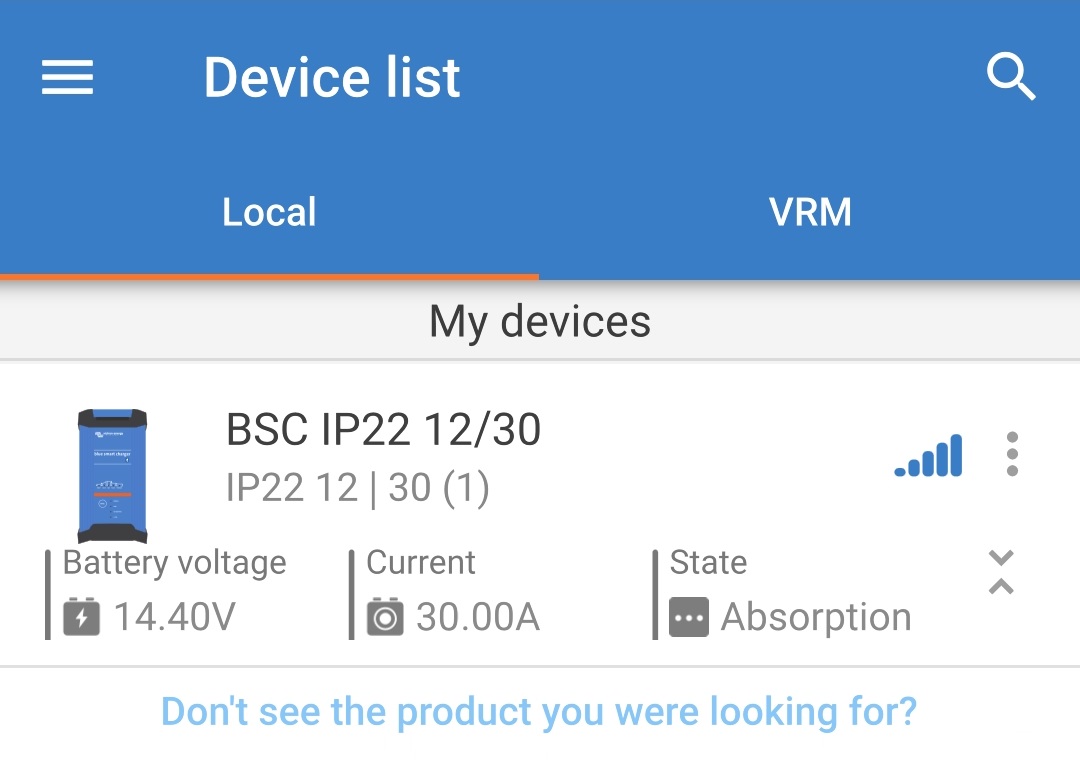The height and width of the screenshot is (760, 1080).
Task: Toggle the State field indicator bar
Action: [657, 589]
